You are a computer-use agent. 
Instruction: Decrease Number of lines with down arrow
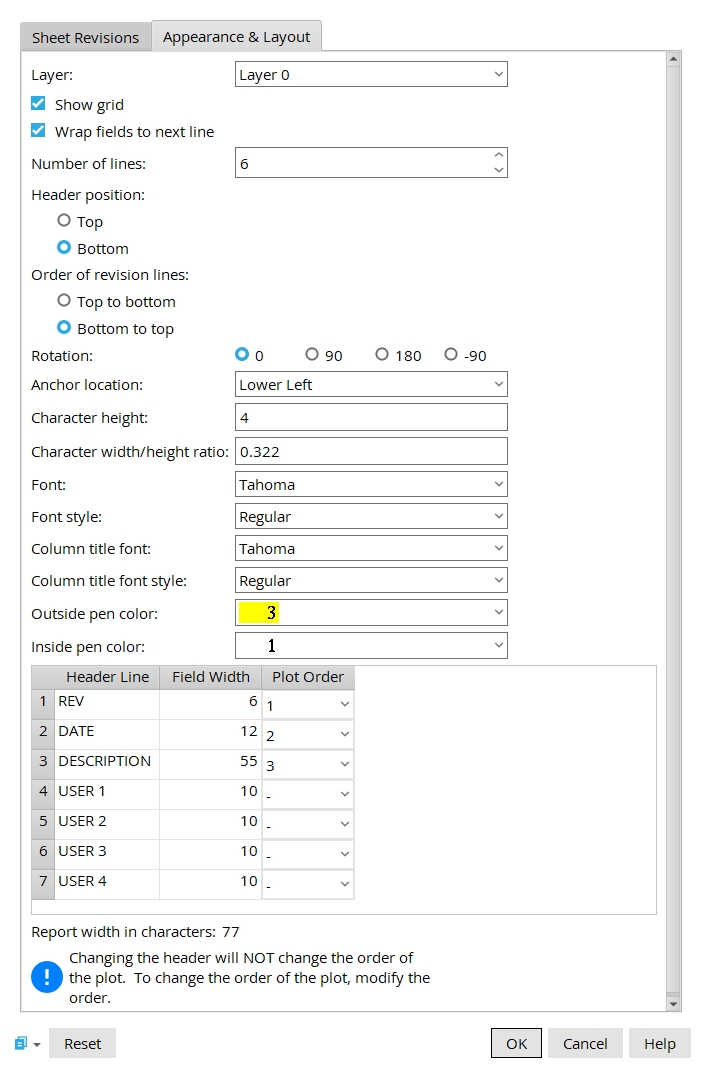tap(498, 170)
